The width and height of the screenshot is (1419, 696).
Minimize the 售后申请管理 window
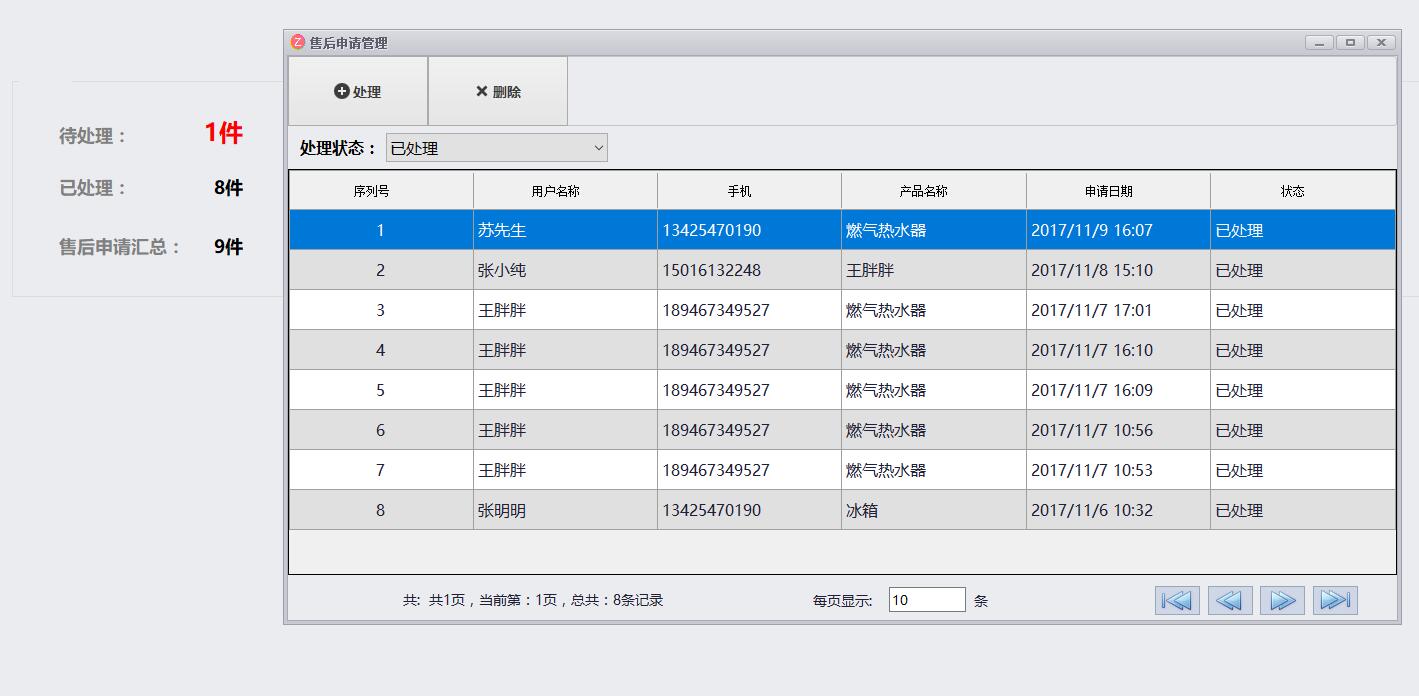pyautogui.click(x=1320, y=42)
